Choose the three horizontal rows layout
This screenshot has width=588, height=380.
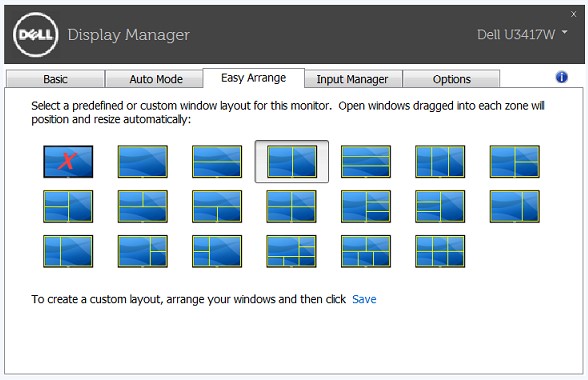coord(366,161)
